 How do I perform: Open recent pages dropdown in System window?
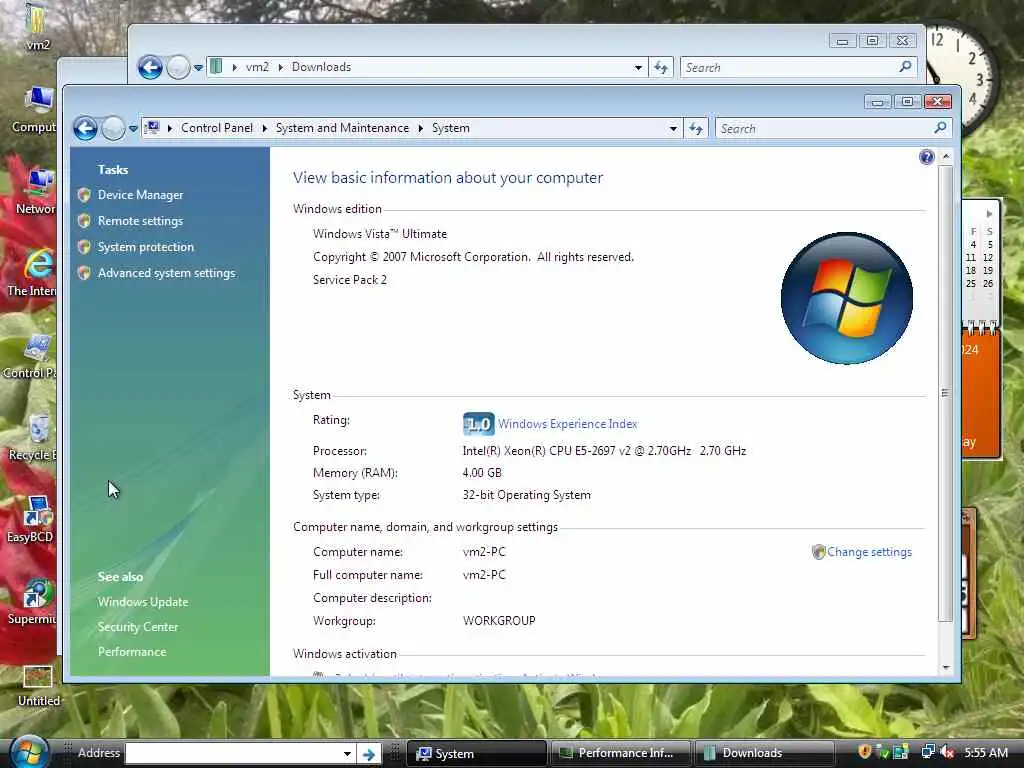click(x=133, y=129)
